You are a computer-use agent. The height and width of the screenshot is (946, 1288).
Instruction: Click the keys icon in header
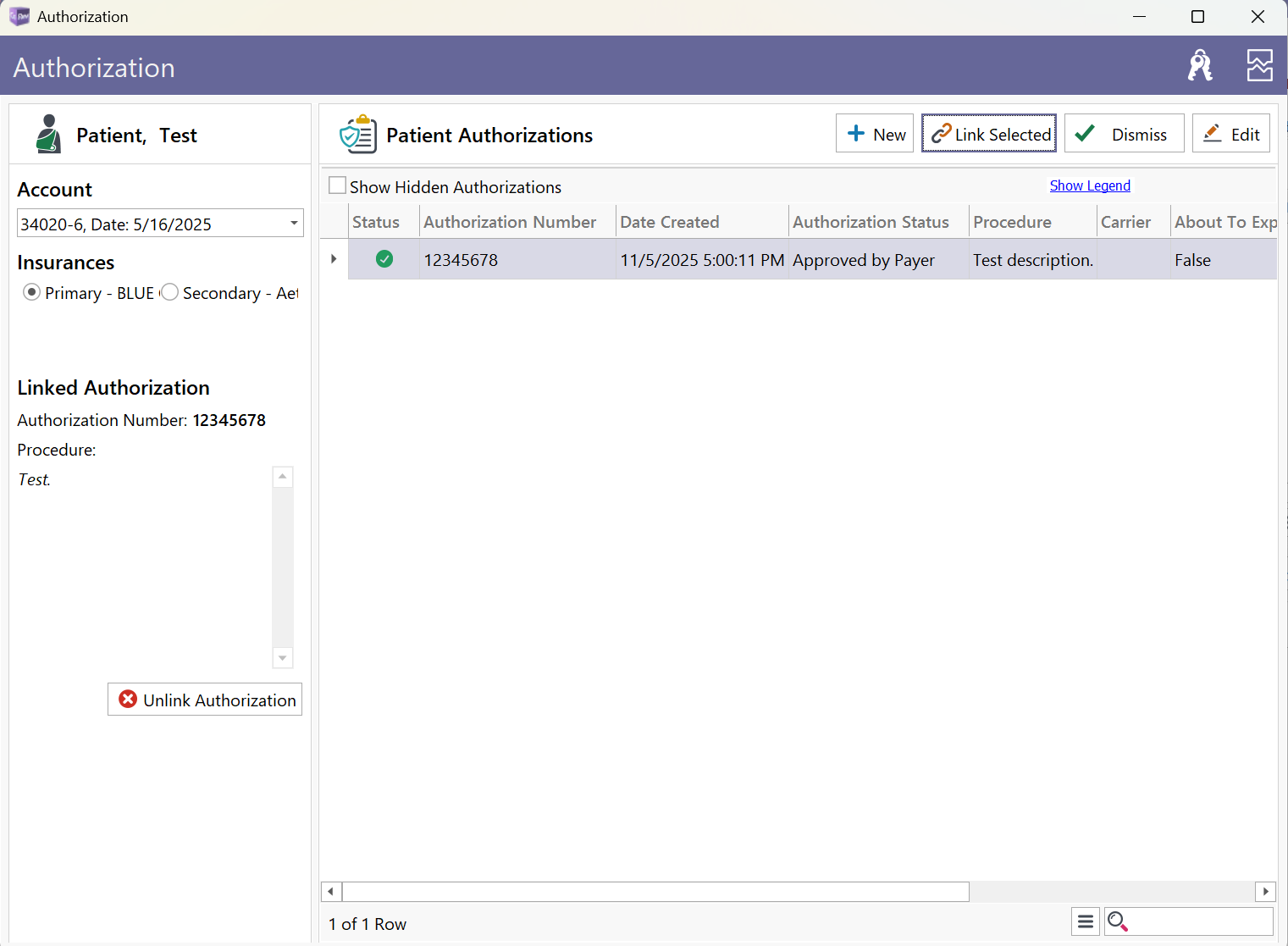[1199, 65]
